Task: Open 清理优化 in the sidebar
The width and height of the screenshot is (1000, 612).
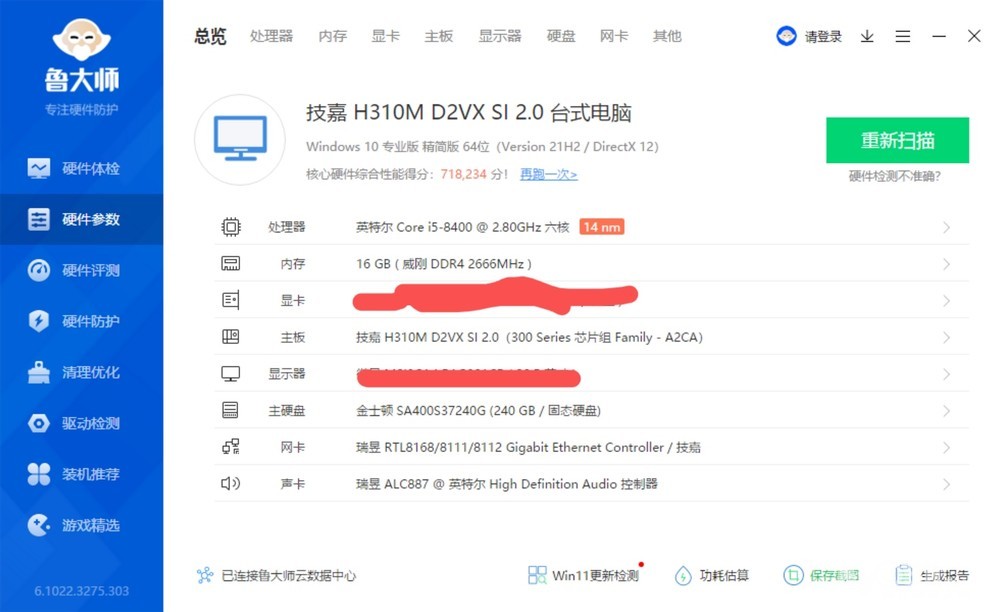Action: click(x=80, y=372)
